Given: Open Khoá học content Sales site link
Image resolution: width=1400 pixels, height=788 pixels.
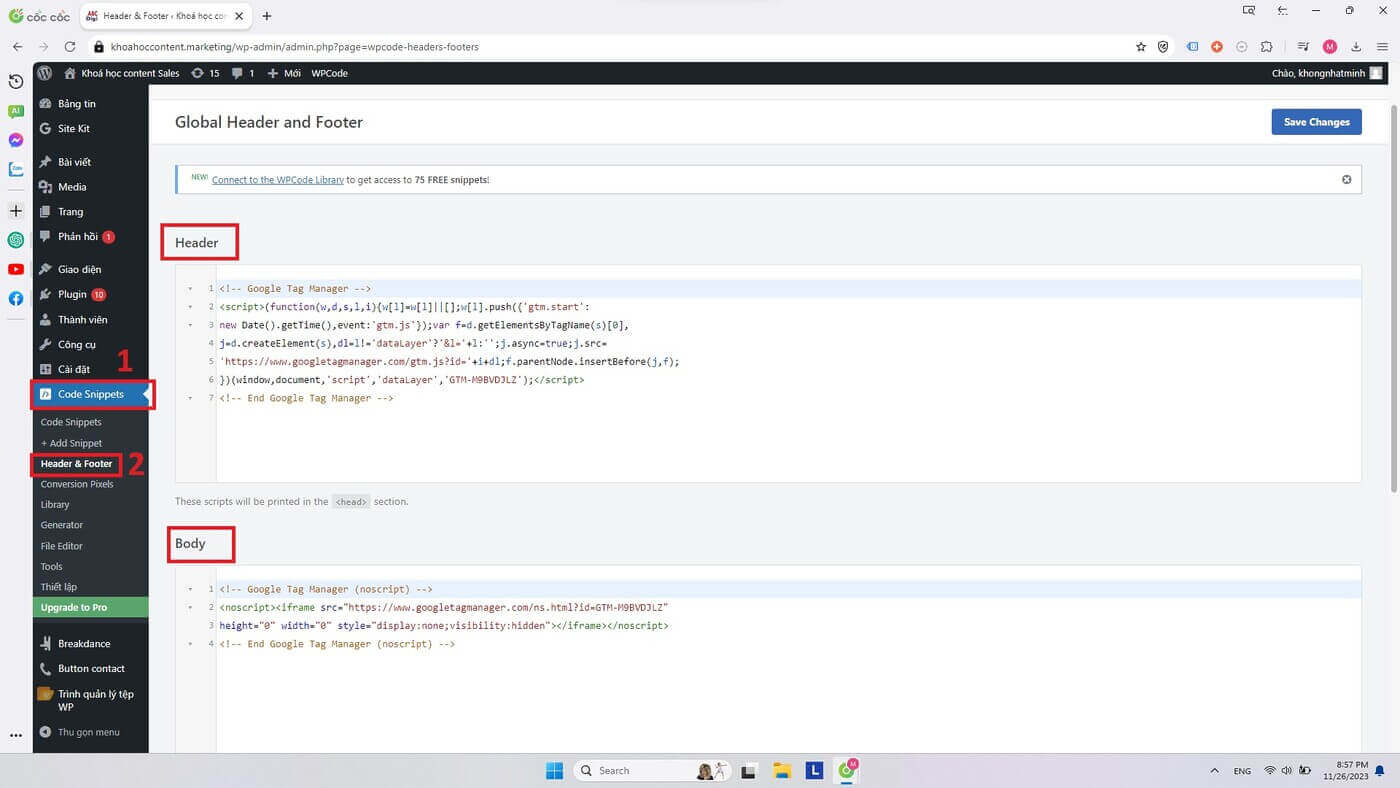Looking at the screenshot, I should coord(122,73).
